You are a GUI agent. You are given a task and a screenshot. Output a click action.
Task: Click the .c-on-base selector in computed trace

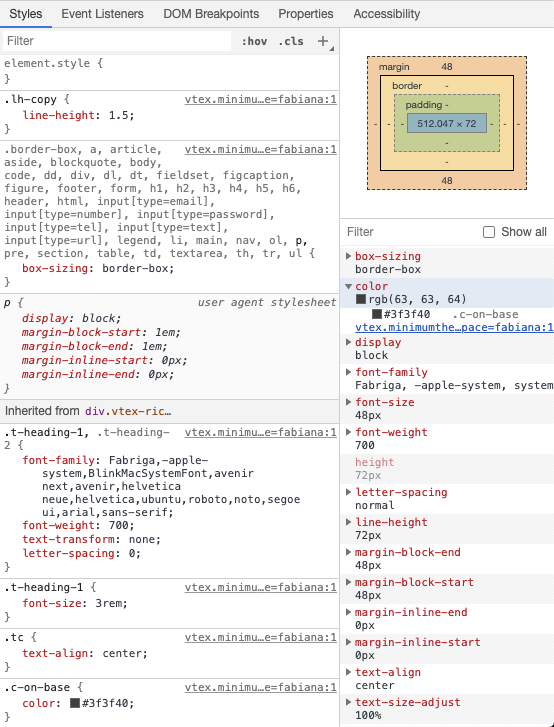coord(485,314)
